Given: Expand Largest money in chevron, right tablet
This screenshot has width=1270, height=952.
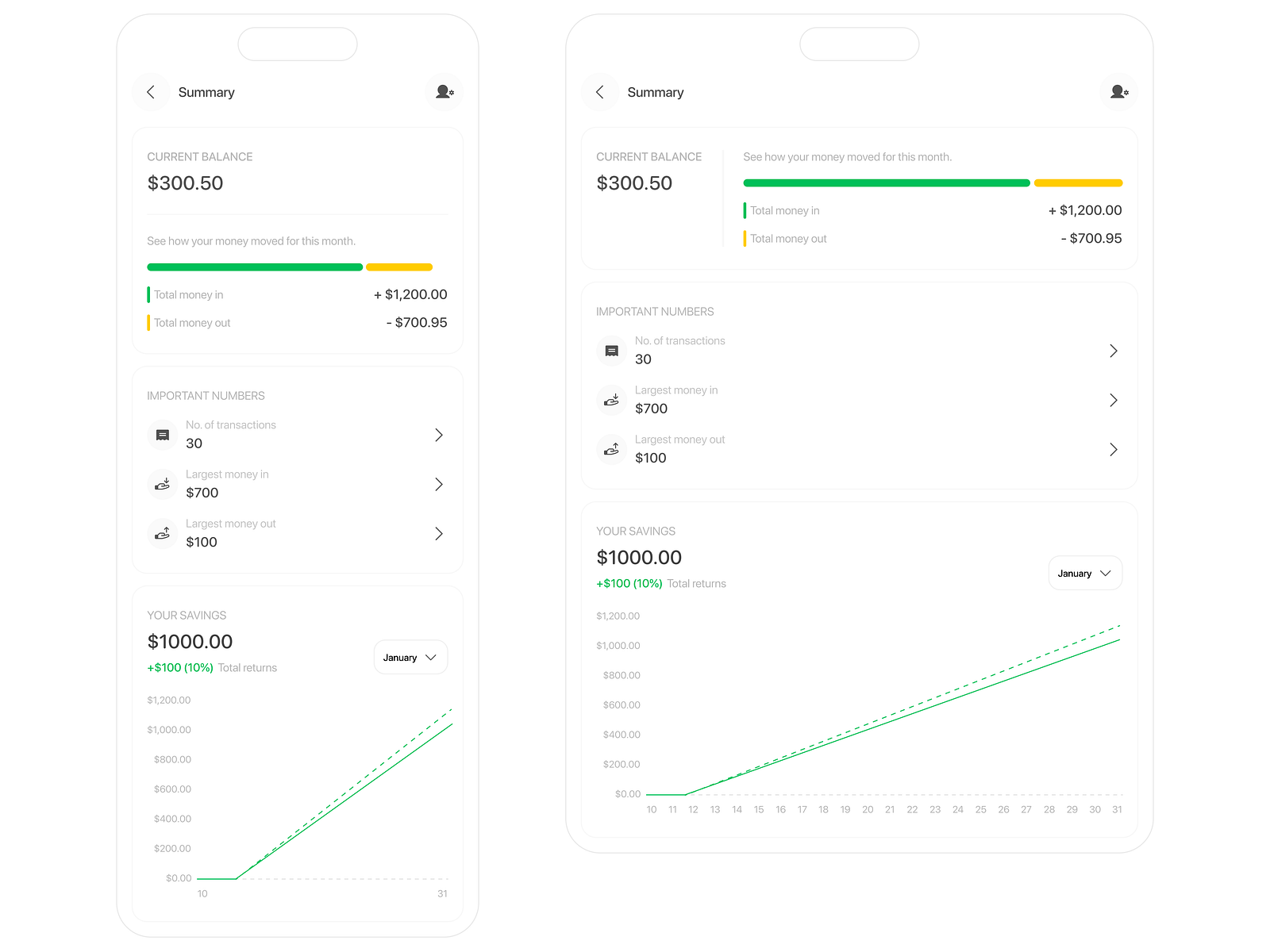Looking at the screenshot, I should pos(1114,400).
